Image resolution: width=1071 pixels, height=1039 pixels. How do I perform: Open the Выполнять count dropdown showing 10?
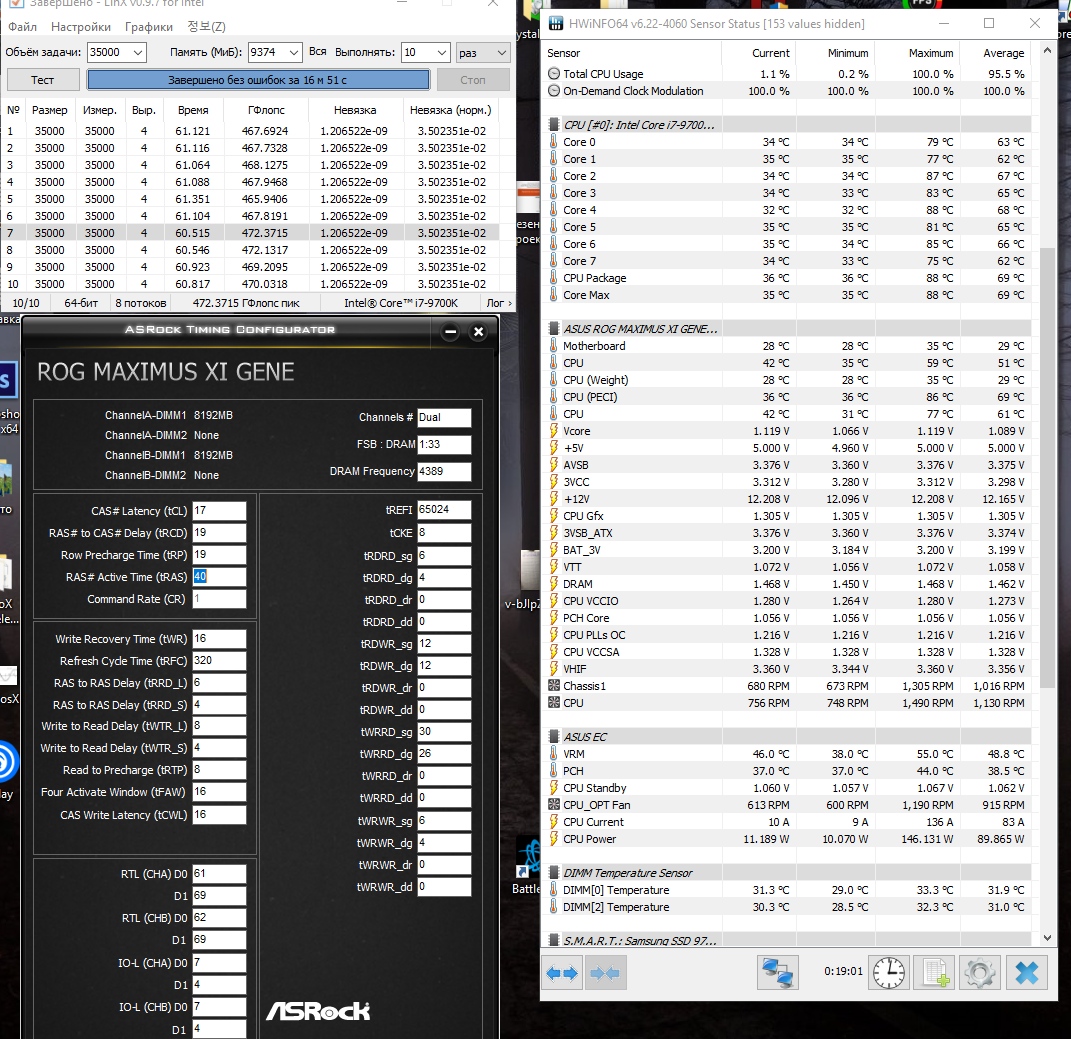point(442,53)
